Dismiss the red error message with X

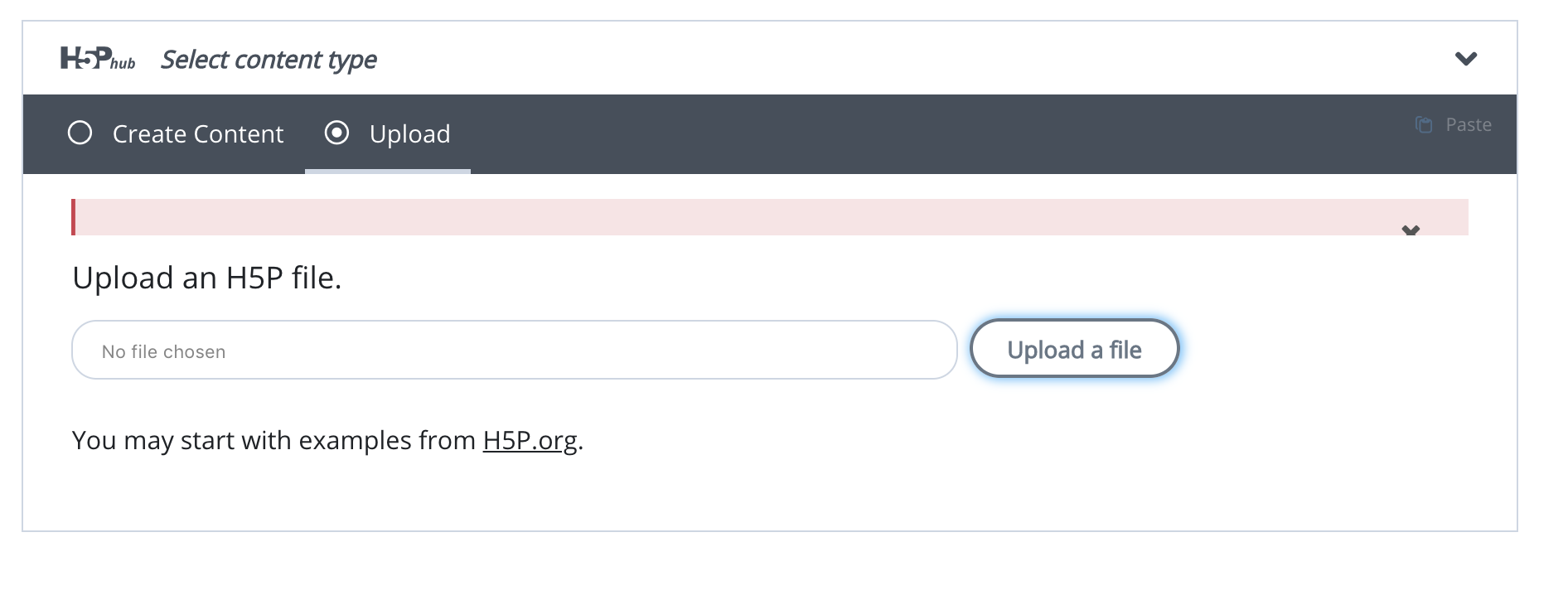point(1411,230)
